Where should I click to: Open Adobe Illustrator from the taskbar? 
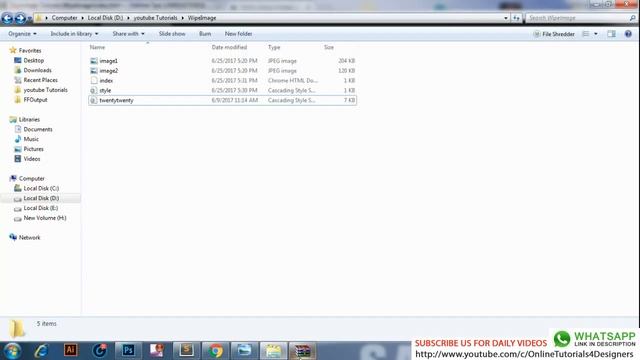click(70, 350)
